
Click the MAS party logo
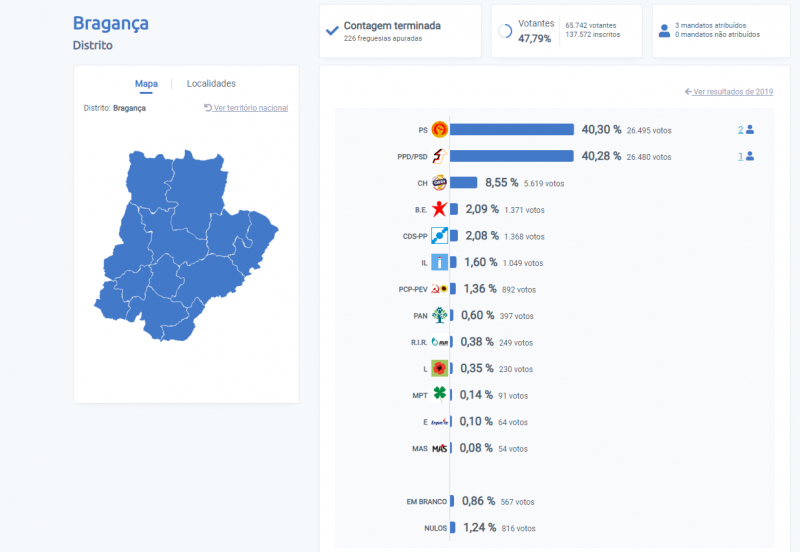tap(439, 448)
